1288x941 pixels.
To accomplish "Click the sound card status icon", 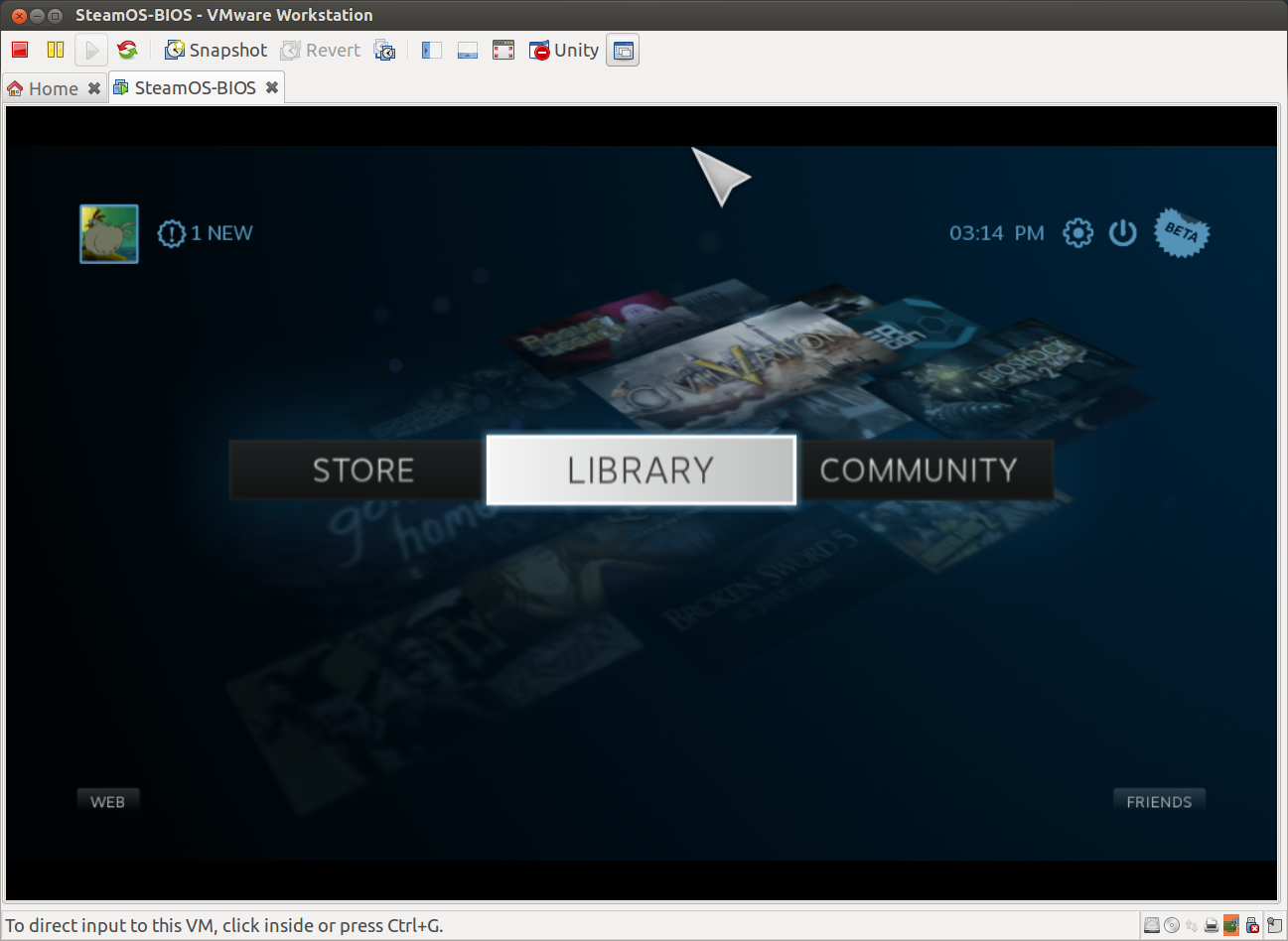I will click(x=1231, y=925).
